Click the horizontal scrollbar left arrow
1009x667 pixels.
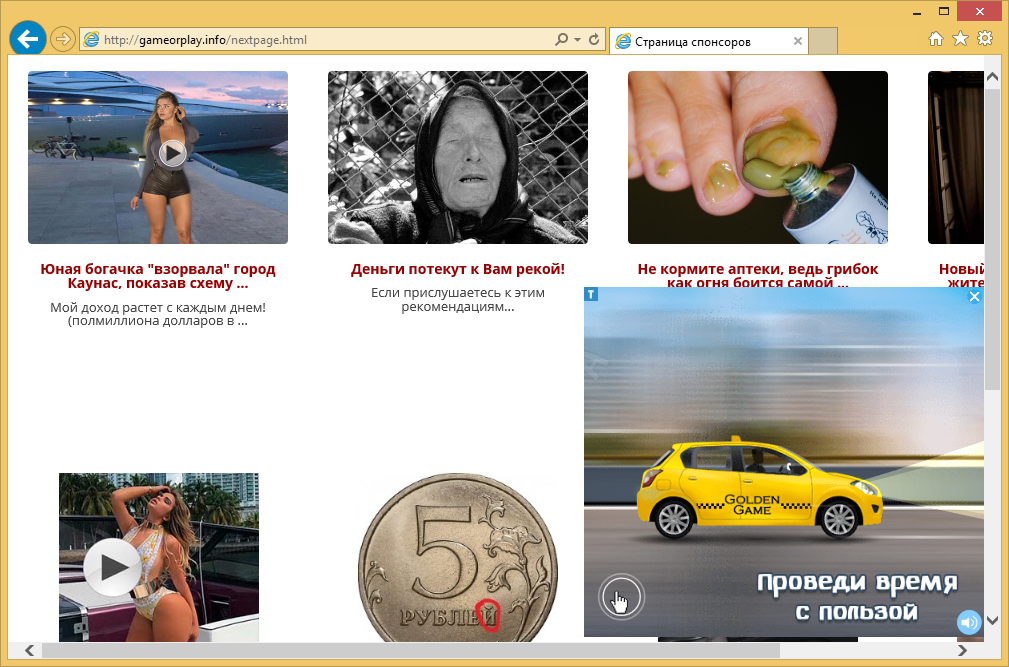(30, 650)
